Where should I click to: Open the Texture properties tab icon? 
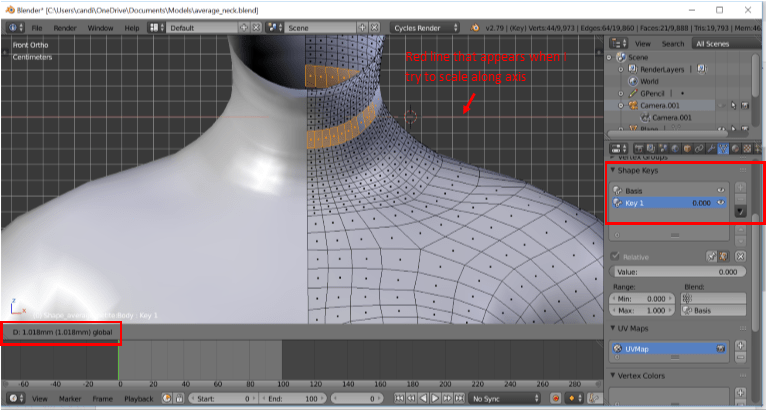(x=747, y=148)
